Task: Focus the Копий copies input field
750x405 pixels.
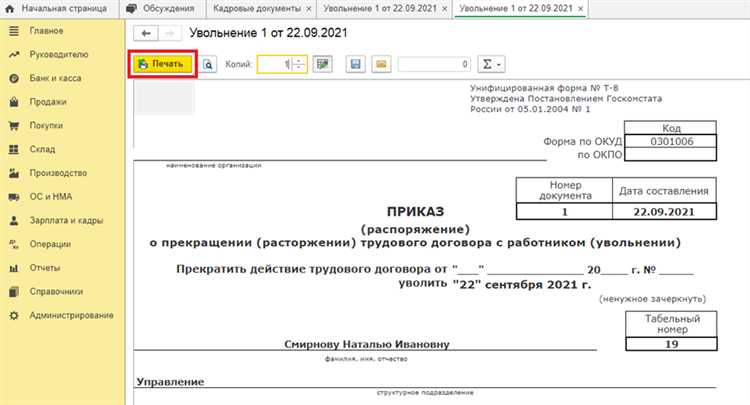Action: pyautogui.click(x=274, y=64)
